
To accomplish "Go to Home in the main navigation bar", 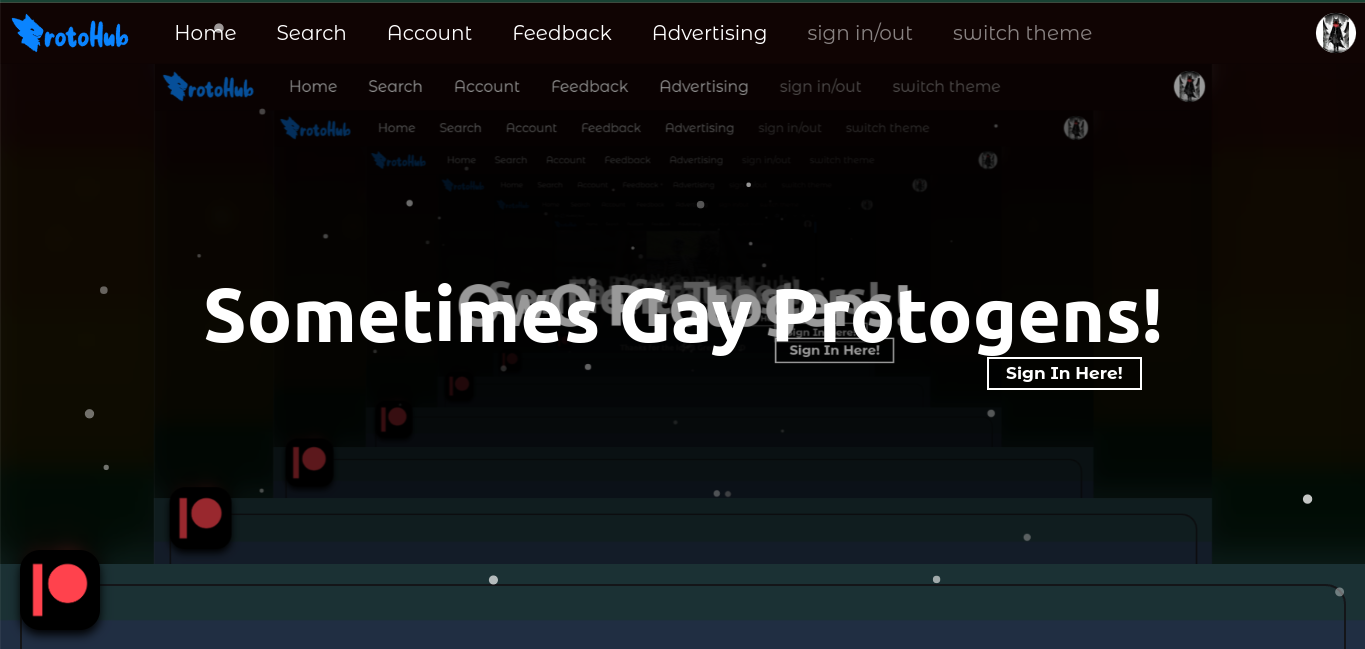I will (x=205, y=33).
